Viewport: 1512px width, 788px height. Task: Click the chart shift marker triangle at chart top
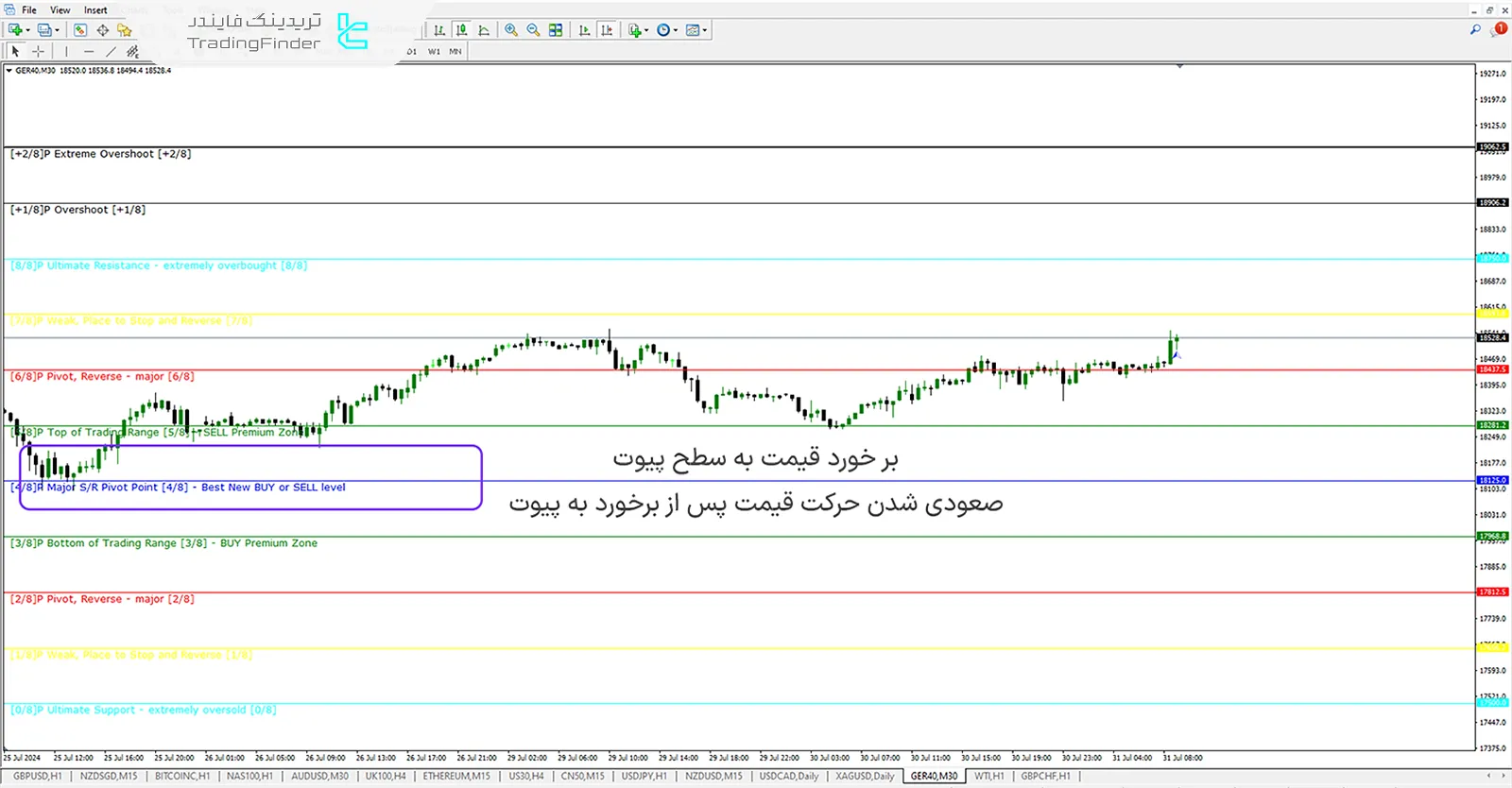click(x=1179, y=66)
